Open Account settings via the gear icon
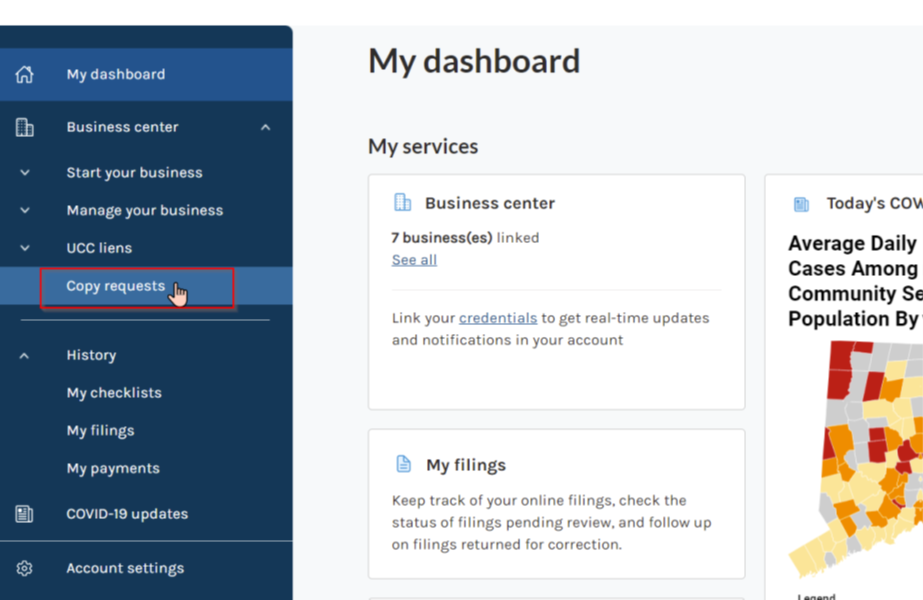This screenshot has height=600, width=923. click(x=22, y=567)
